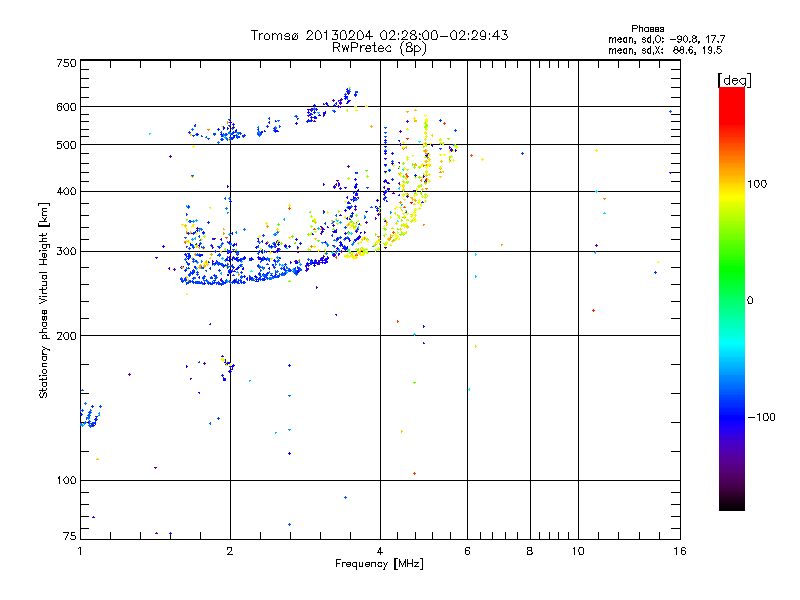Click the blue echo cluster near 1 MHz, 130 km
800x600 pixels.
[90, 416]
